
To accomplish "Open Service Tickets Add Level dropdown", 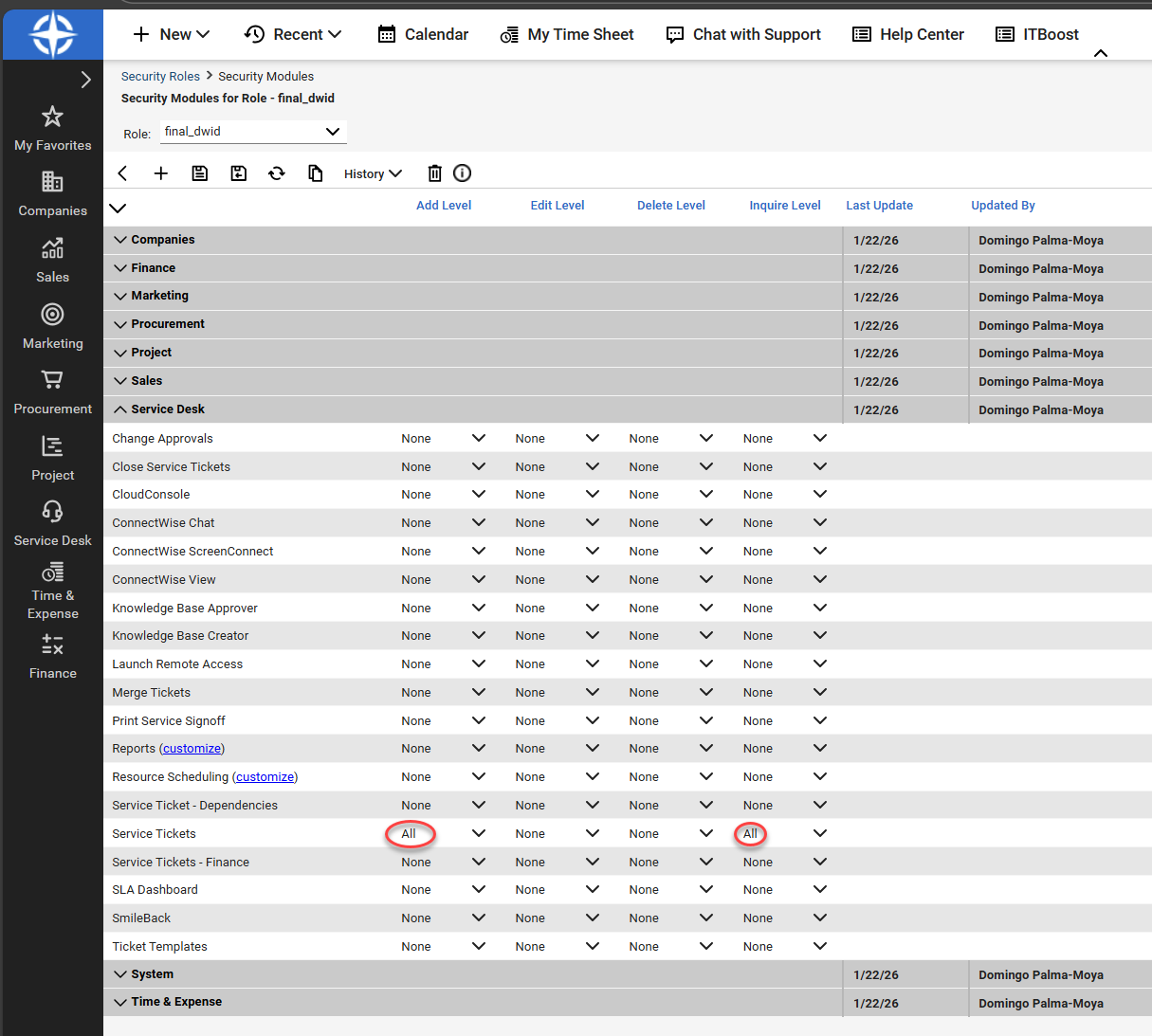I will pyautogui.click(x=479, y=834).
